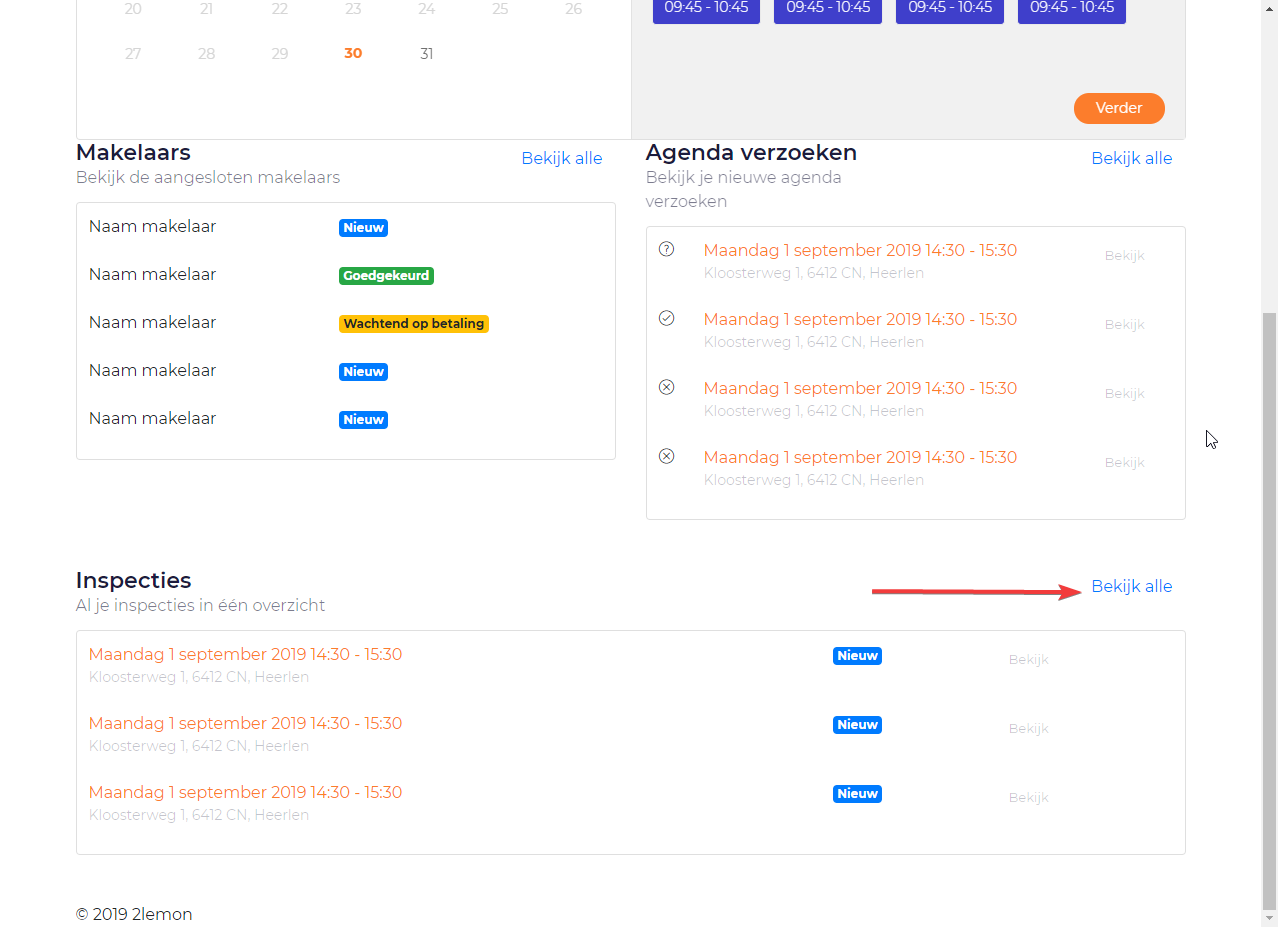The height and width of the screenshot is (927, 1278).
Task: Open the second inspection date title link
Action: [245, 723]
